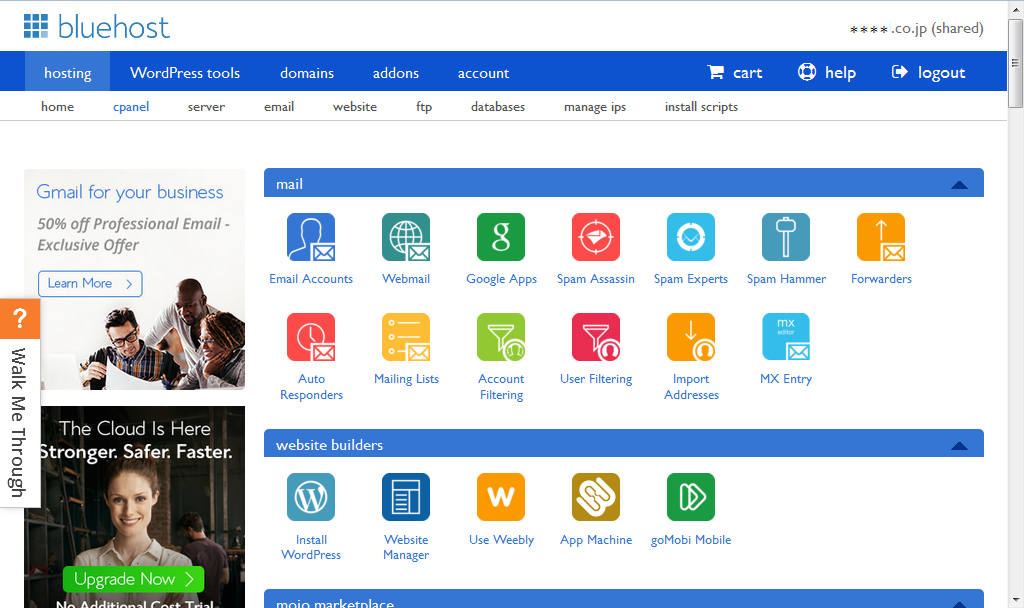Click the Gmail for your business heading

pos(130,192)
